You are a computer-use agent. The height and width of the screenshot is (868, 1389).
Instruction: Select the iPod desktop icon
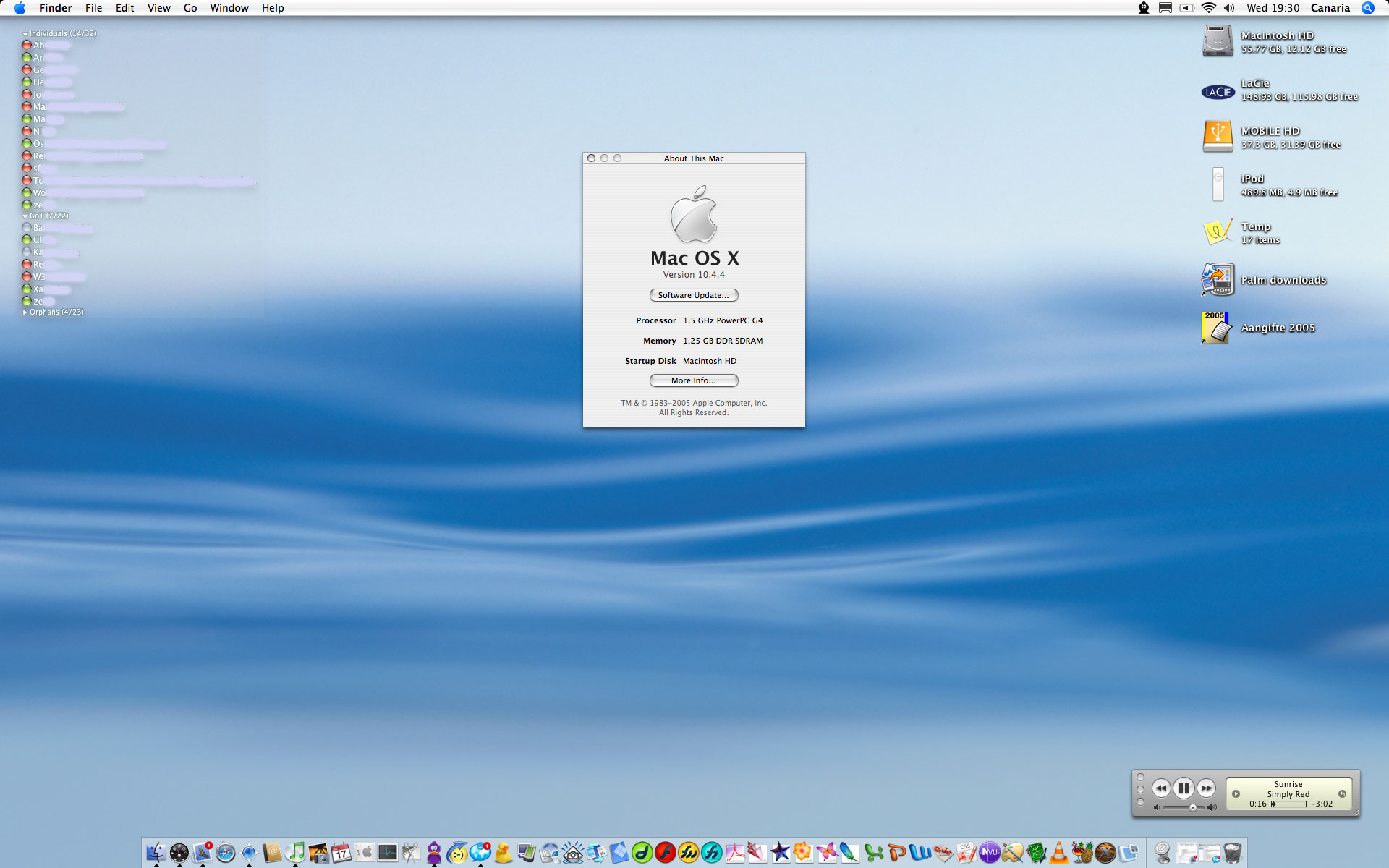1218,184
